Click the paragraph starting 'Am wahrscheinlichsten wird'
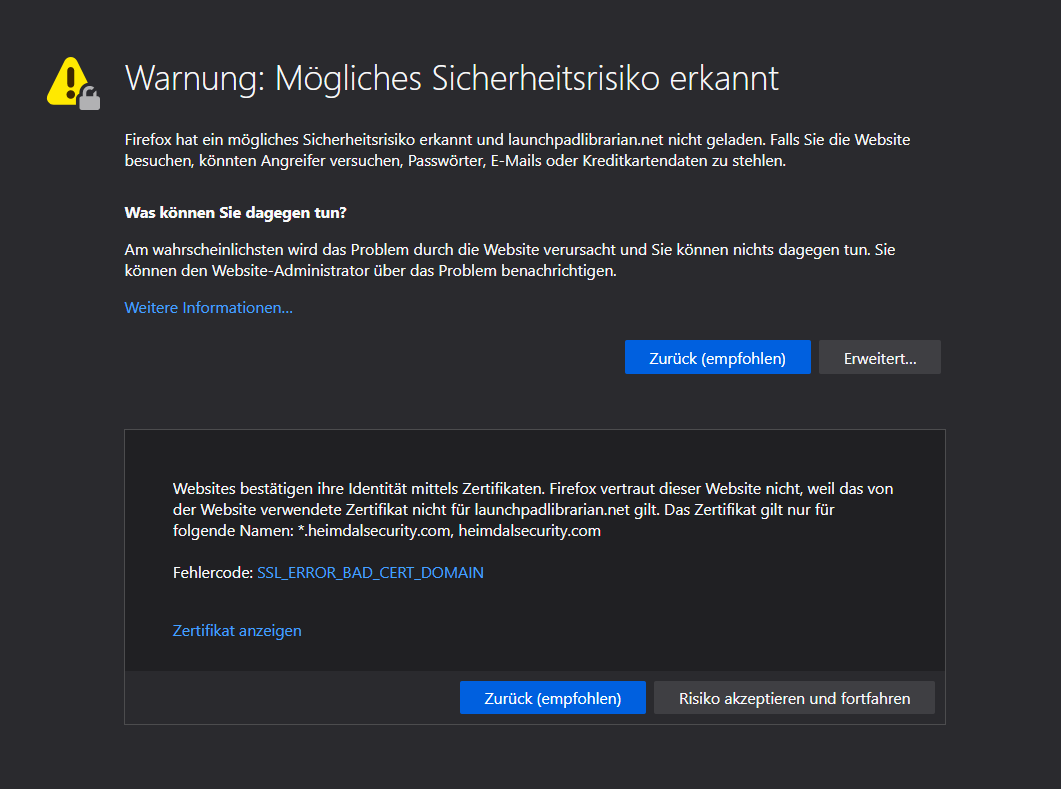1061x789 pixels. (516, 260)
